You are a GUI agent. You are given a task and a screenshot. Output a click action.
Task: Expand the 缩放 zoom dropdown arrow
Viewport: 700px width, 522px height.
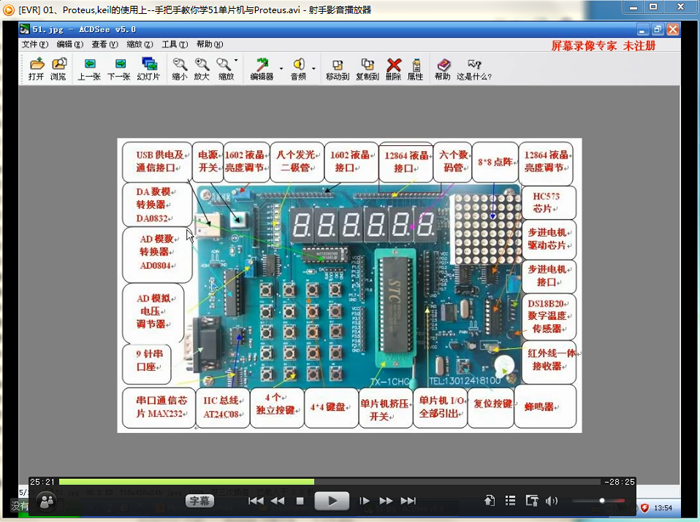point(236,60)
